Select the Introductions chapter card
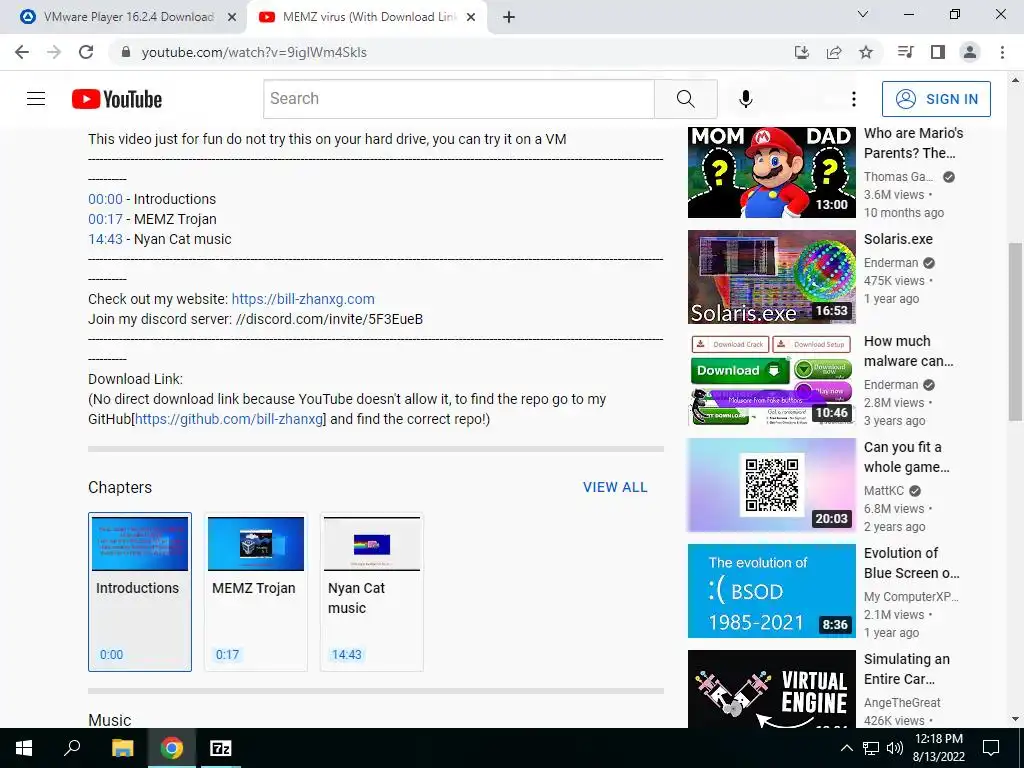The width and height of the screenshot is (1024, 768). [140, 592]
